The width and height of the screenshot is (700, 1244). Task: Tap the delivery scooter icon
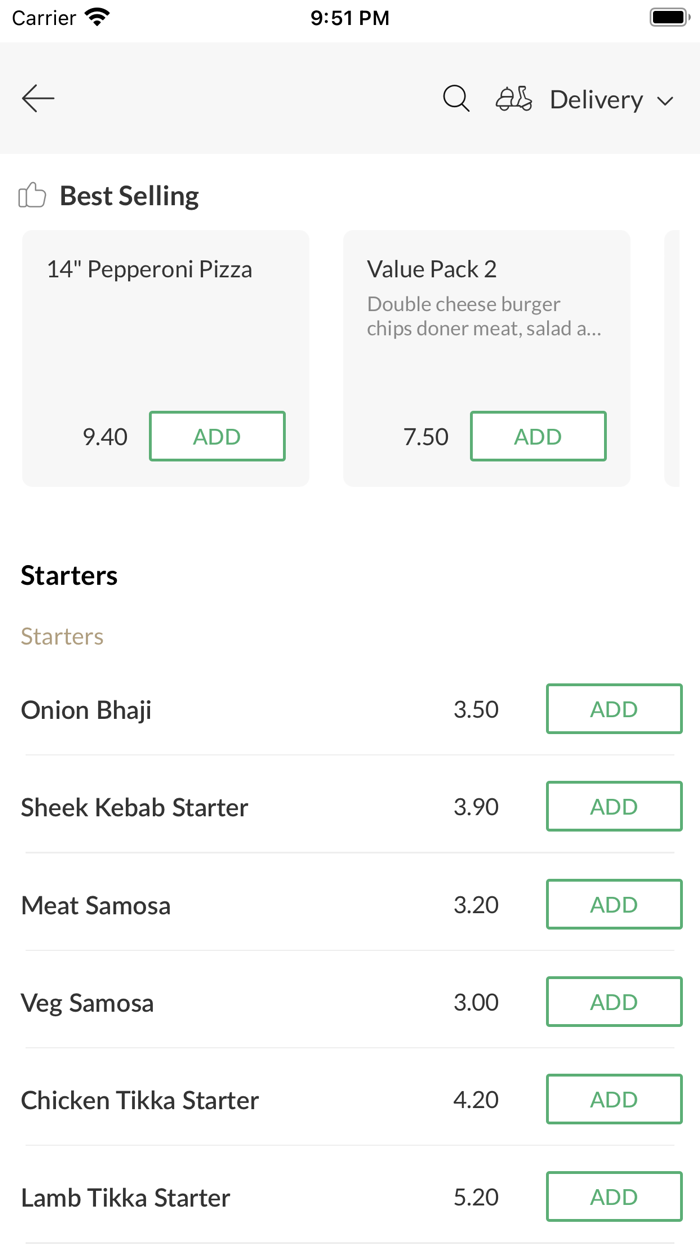pos(514,99)
